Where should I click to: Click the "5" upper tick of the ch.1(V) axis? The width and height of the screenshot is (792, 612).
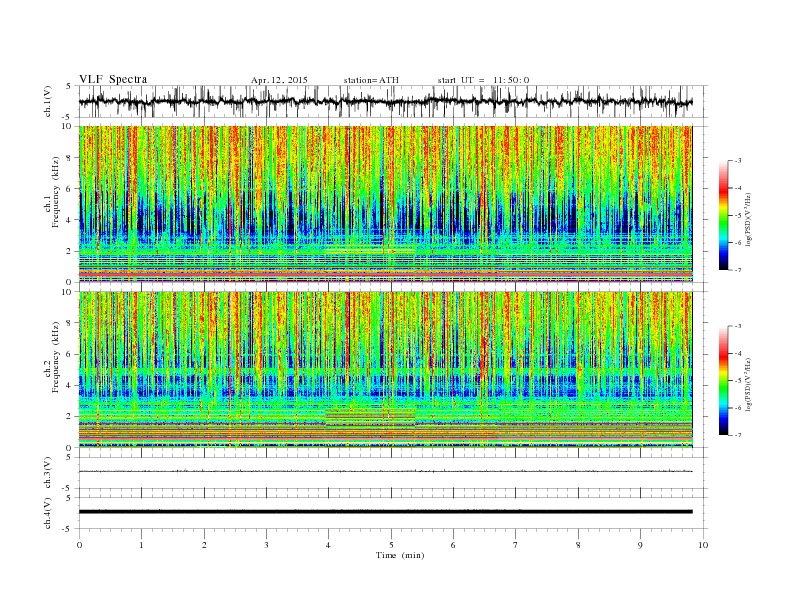coord(69,86)
